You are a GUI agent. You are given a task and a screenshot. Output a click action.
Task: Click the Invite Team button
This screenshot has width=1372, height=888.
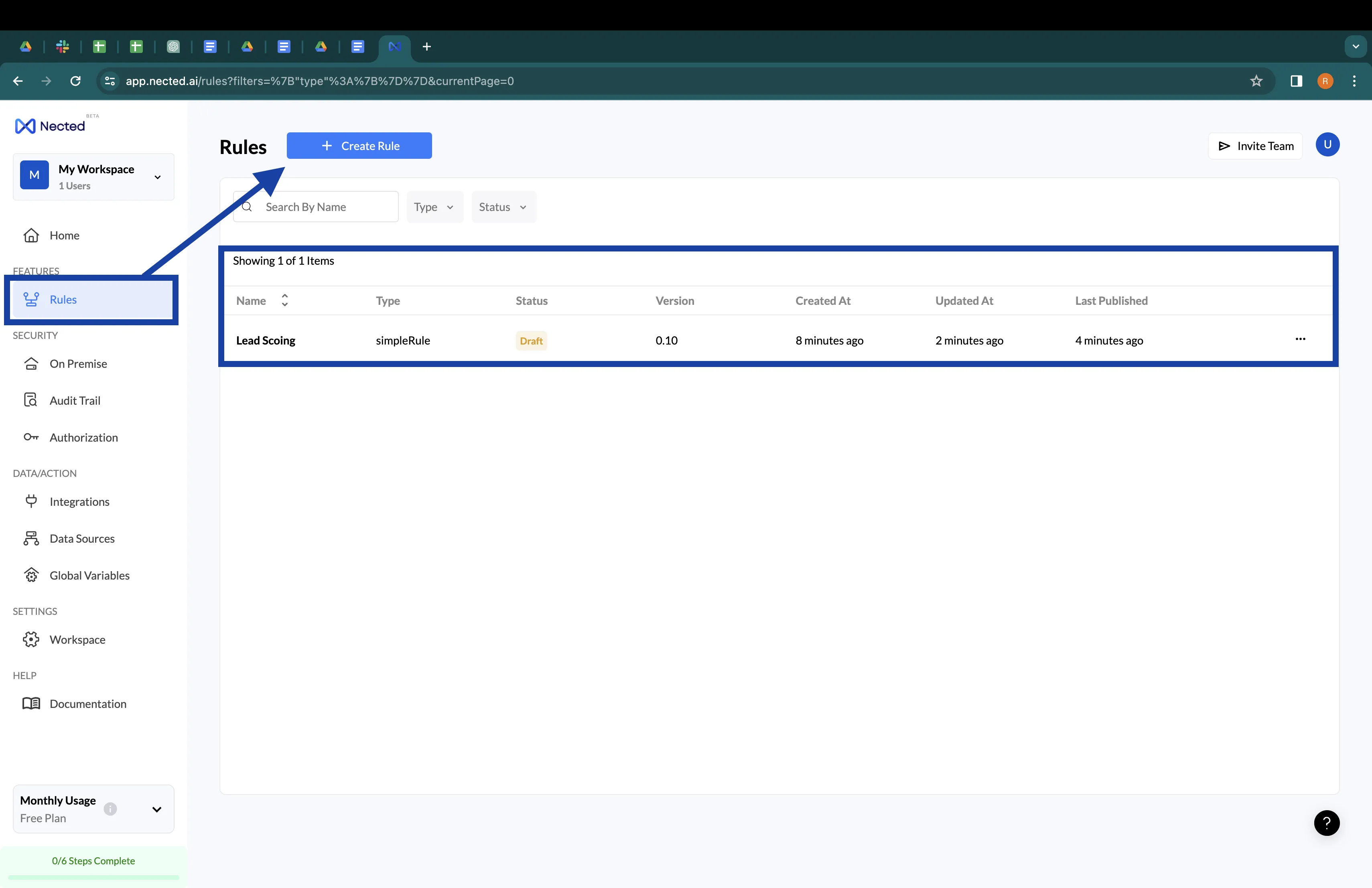pos(1255,146)
